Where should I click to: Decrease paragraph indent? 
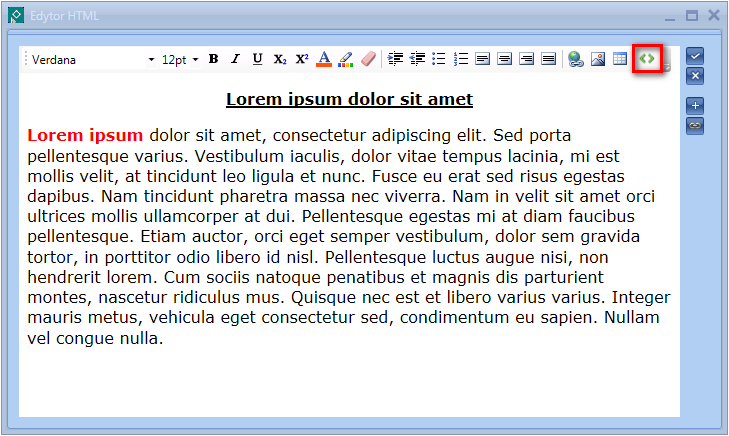pos(417,59)
